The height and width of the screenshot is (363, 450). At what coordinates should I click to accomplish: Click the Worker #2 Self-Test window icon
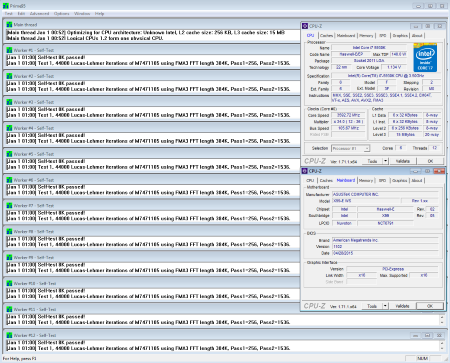point(9,76)
